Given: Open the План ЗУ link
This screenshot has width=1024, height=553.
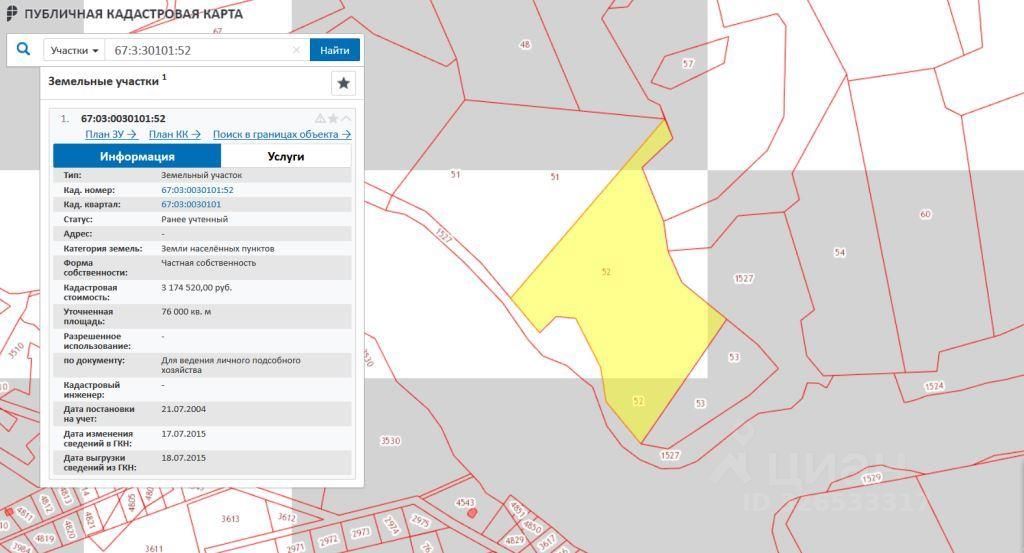Looking at the screenshot, I should [x=110, y=134].
